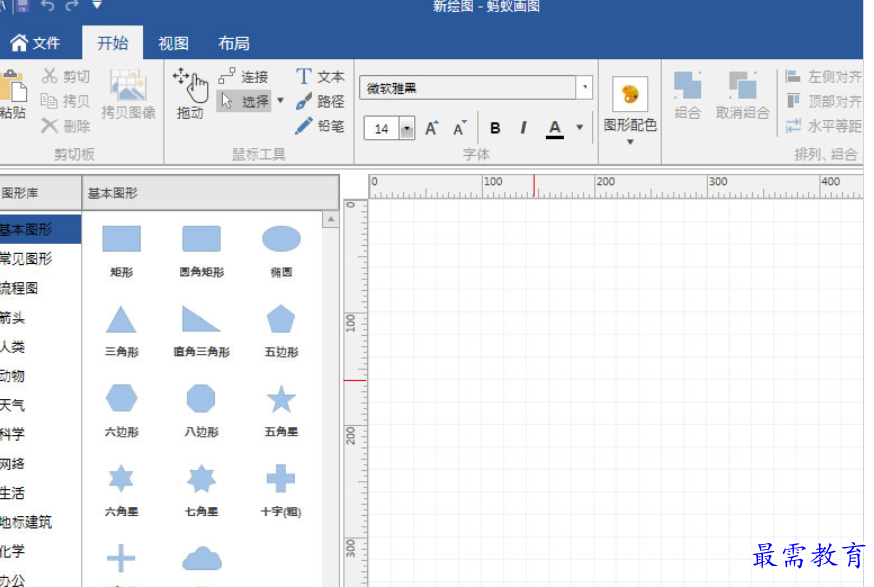The width and height of the screenshot is (874, 587).
Task: Pick the Seven-point Star (七角星) shape
Action: (x=201, y=479)
